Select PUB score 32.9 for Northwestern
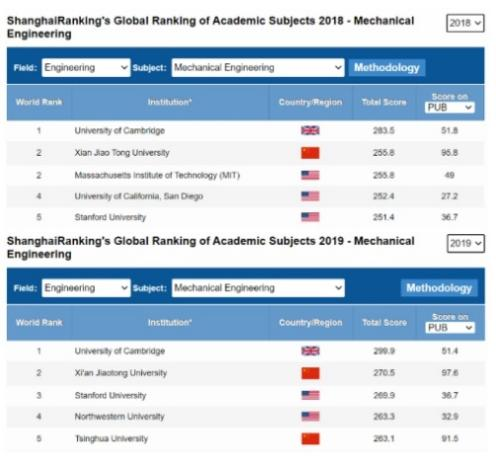The width and height of the screenshot is (496, 465). click(450, 417)
